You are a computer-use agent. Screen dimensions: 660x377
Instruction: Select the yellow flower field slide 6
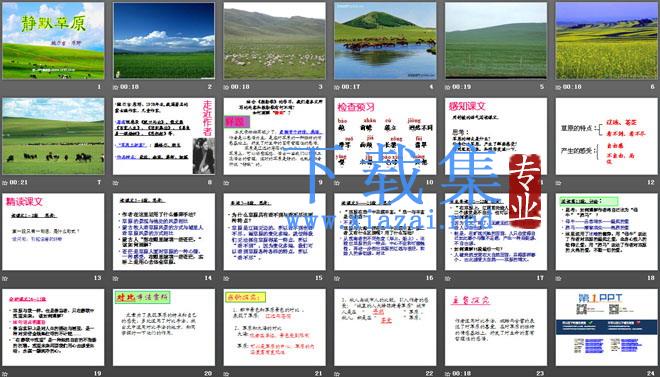pyautogui.click(x=607, y=41)
